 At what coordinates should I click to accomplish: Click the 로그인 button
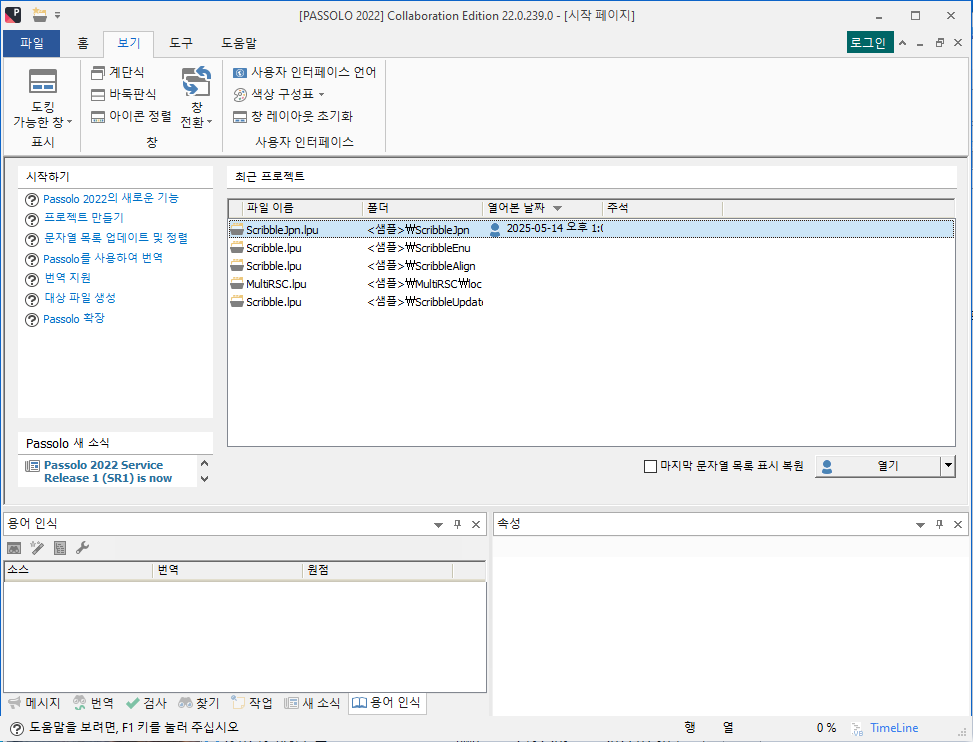tap(870, 43)
